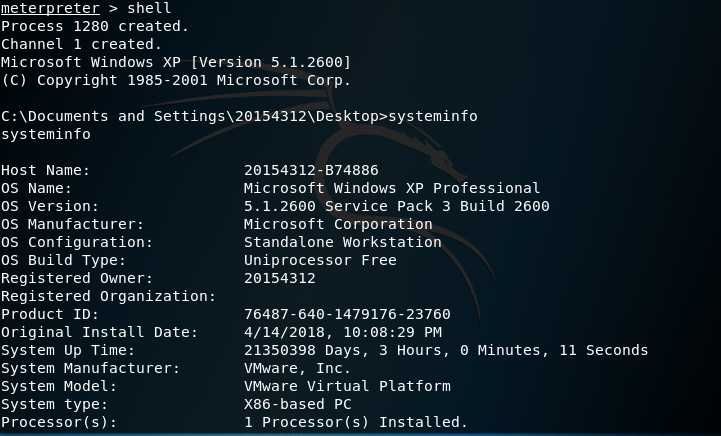721x436 pixels.
Task: Click the systeminfo command at the prompt
Action: 433,116
